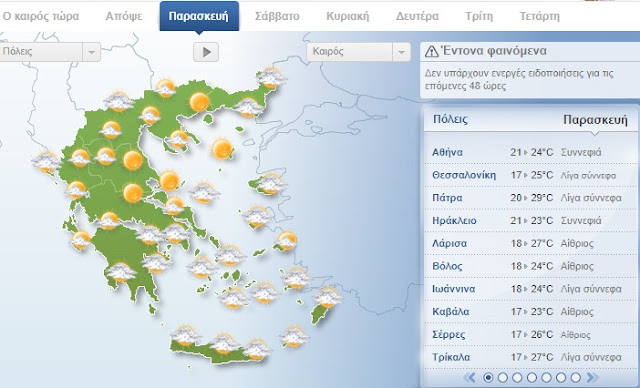
Task: Open the Καβάλα city forecast
Action: (451, 312)
